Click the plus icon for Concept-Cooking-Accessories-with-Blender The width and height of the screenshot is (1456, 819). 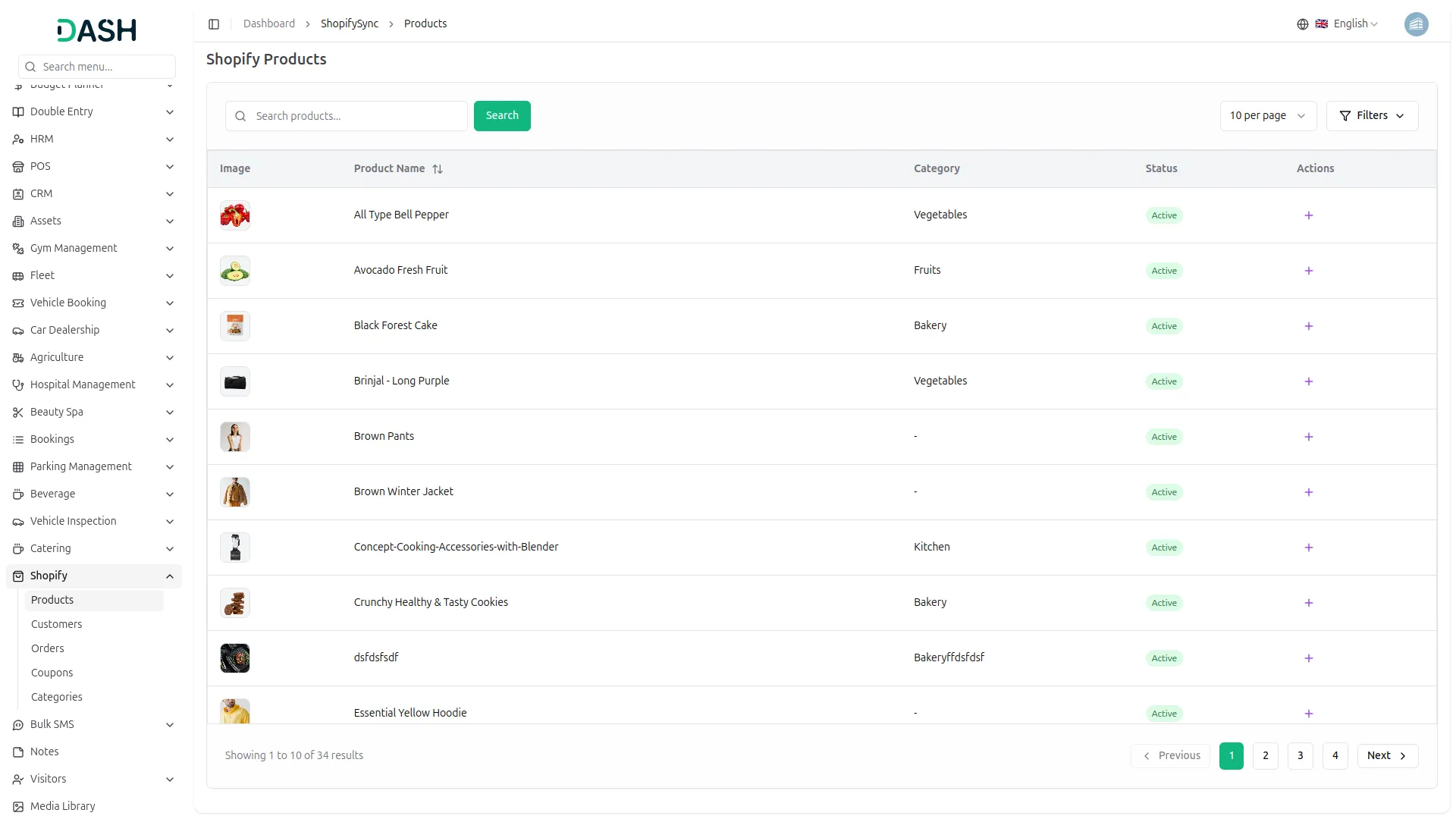[1309, 548]
